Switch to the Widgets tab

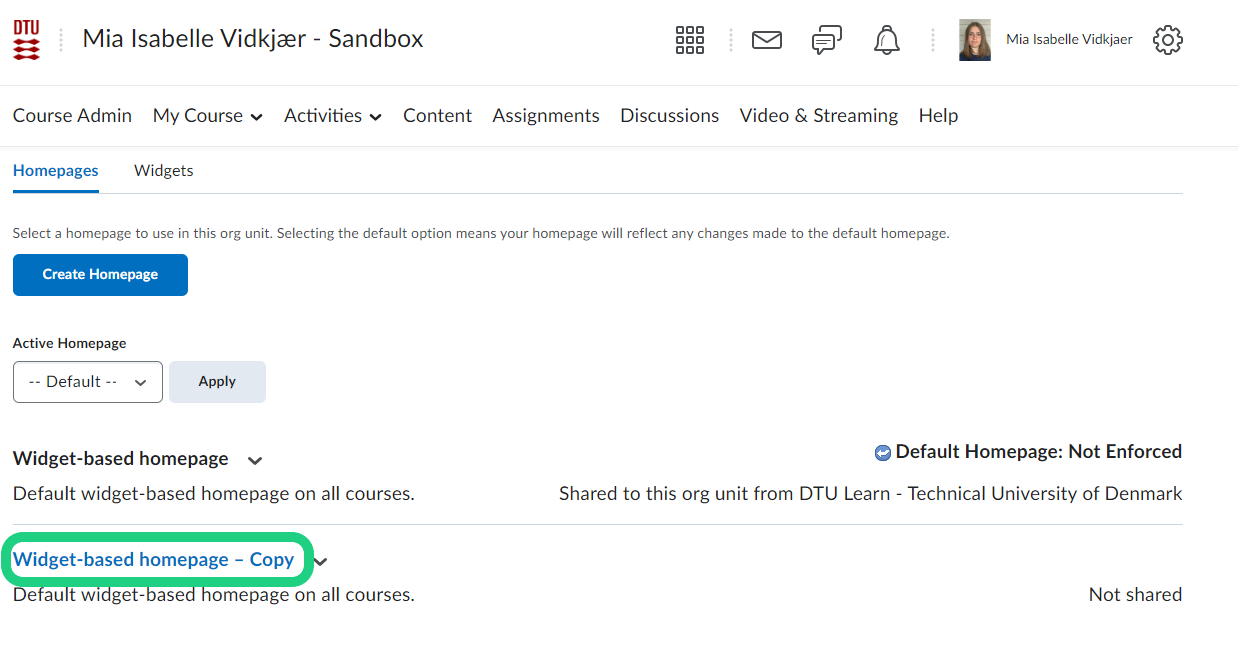pos(163,171)
